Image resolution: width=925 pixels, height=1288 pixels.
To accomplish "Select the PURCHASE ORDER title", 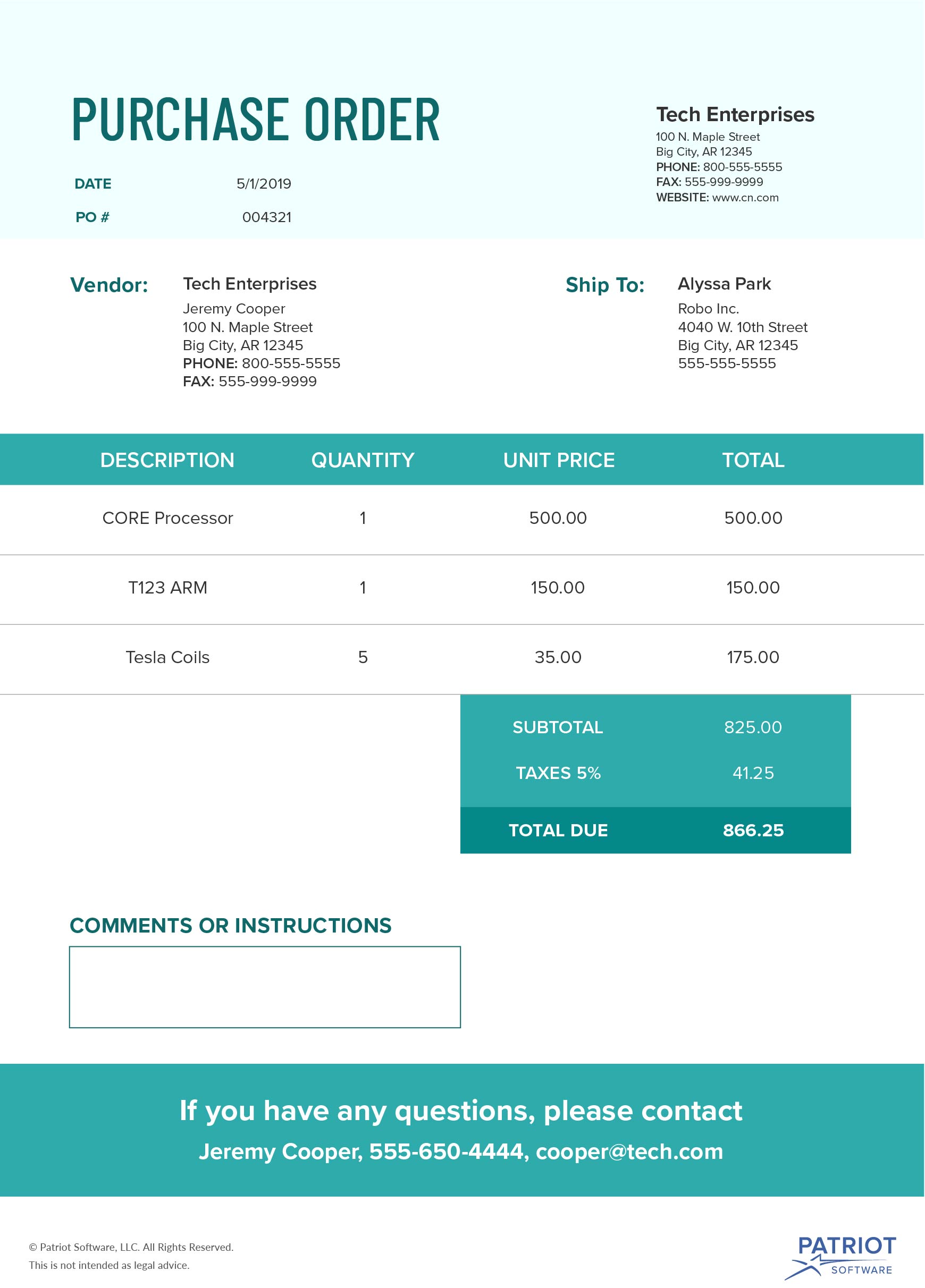I will (256, 119).
